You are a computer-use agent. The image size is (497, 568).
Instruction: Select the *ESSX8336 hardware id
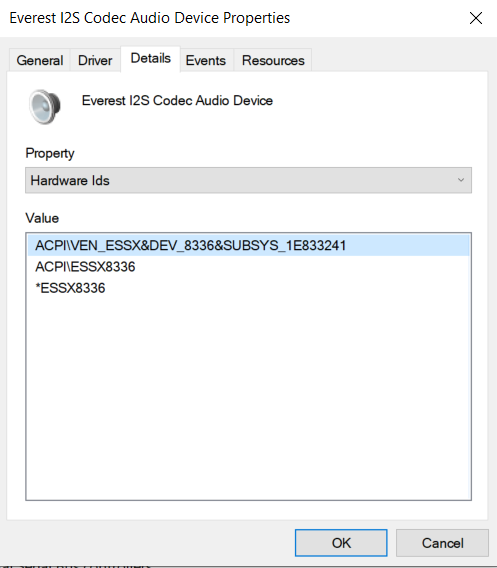pyautogui.click(x=70, y=288)
